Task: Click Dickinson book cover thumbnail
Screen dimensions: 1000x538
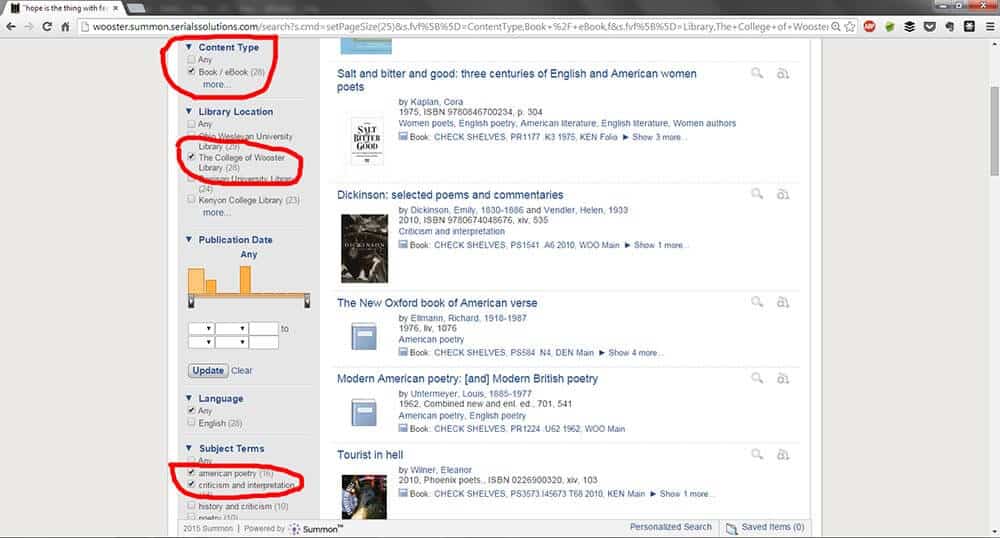Action: pyautogui.click(x=364, y=249)
